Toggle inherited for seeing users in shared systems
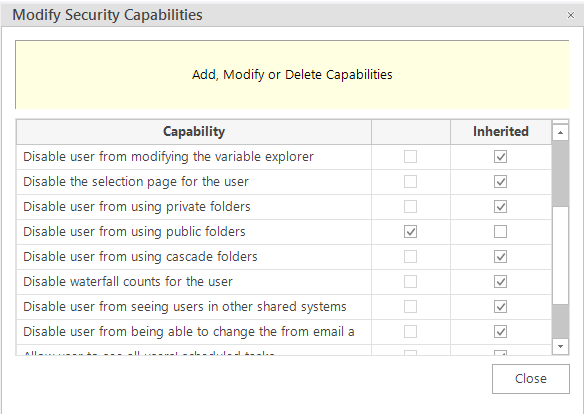Image resolution: width=584 pixels, height=414 pixels. tap(500, 307)
